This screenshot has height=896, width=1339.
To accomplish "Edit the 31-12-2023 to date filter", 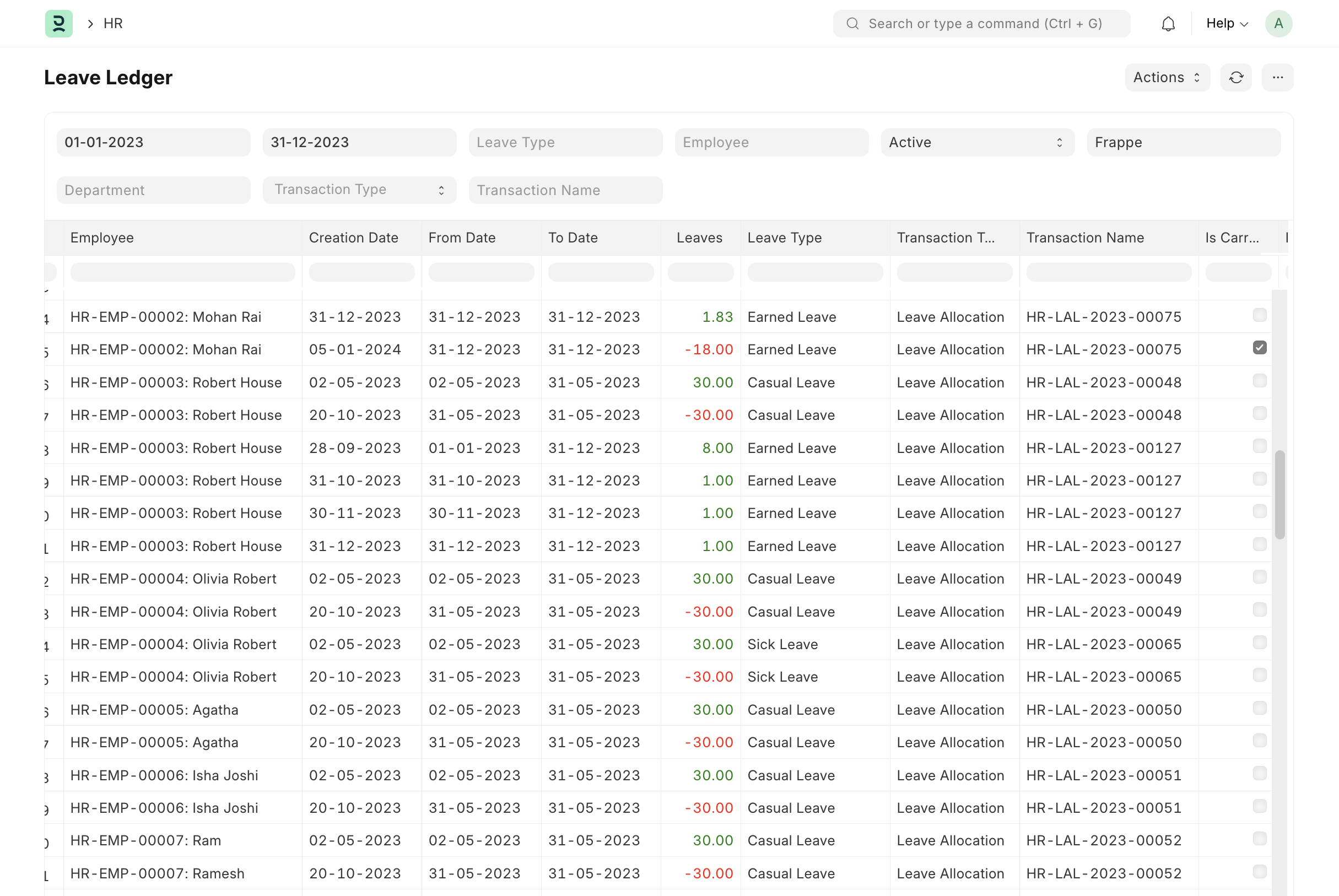I will coord(359,142).
